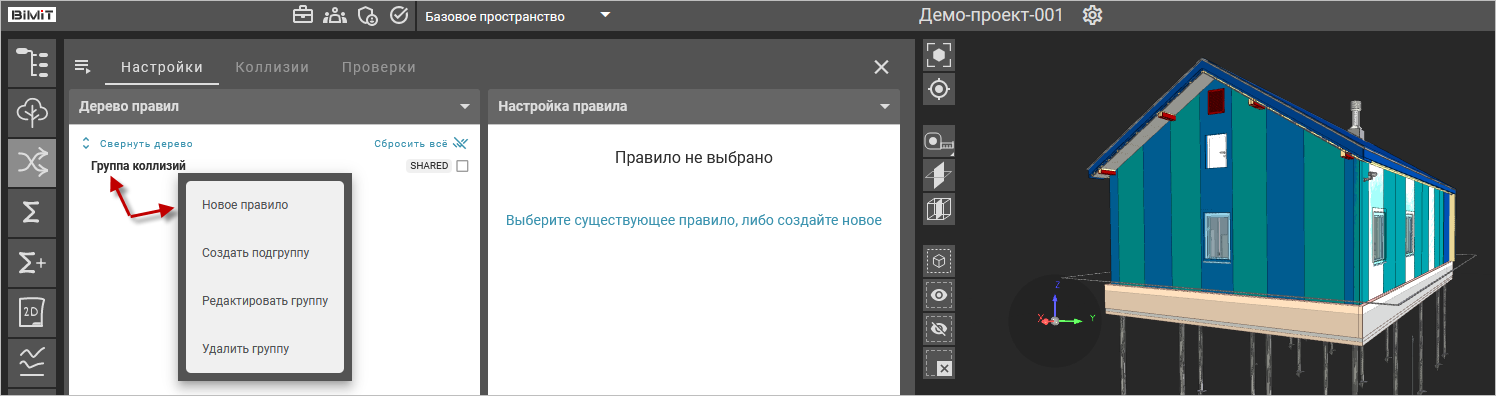Select the Группа коллизий tree item
1496x396 pixels.
click(x=138, y=166)
